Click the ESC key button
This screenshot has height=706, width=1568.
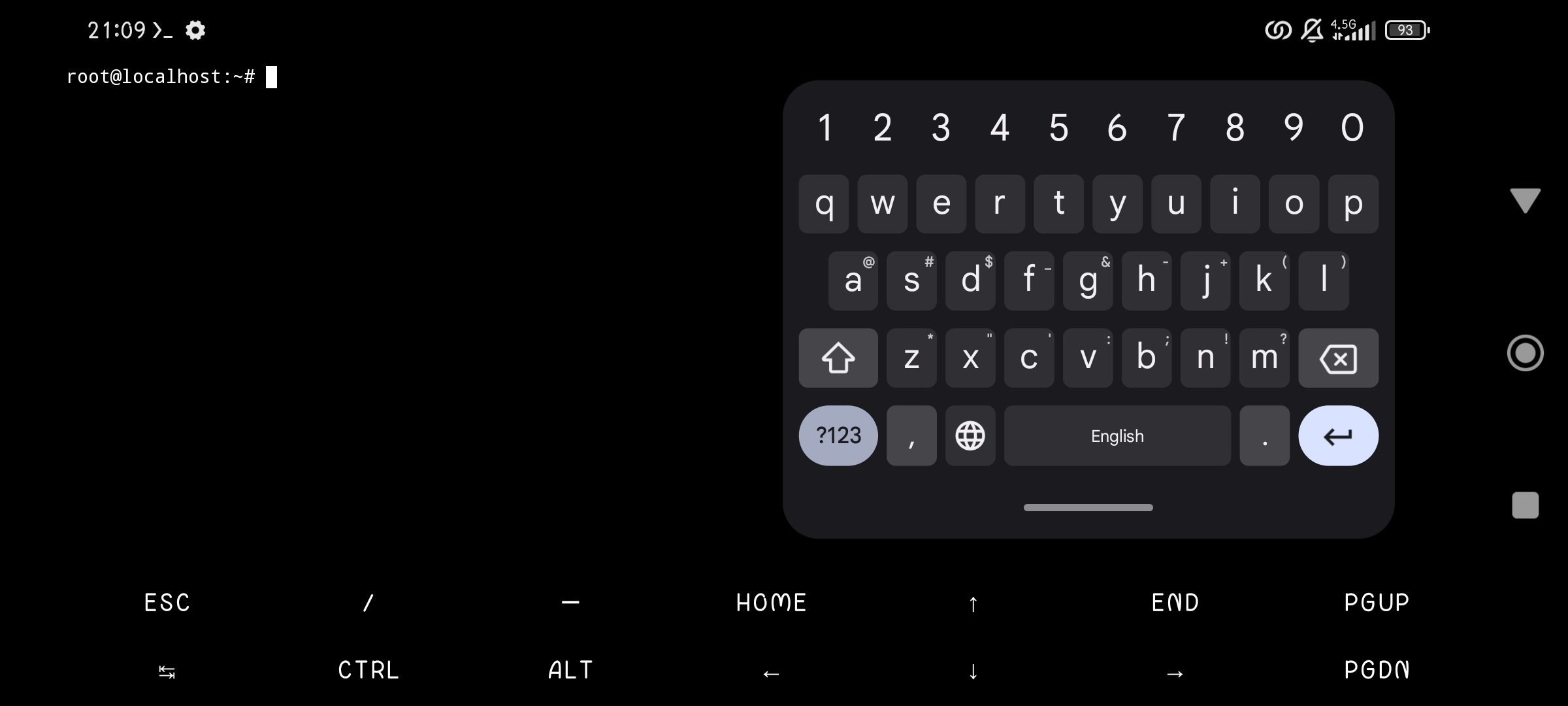[167, 601]
